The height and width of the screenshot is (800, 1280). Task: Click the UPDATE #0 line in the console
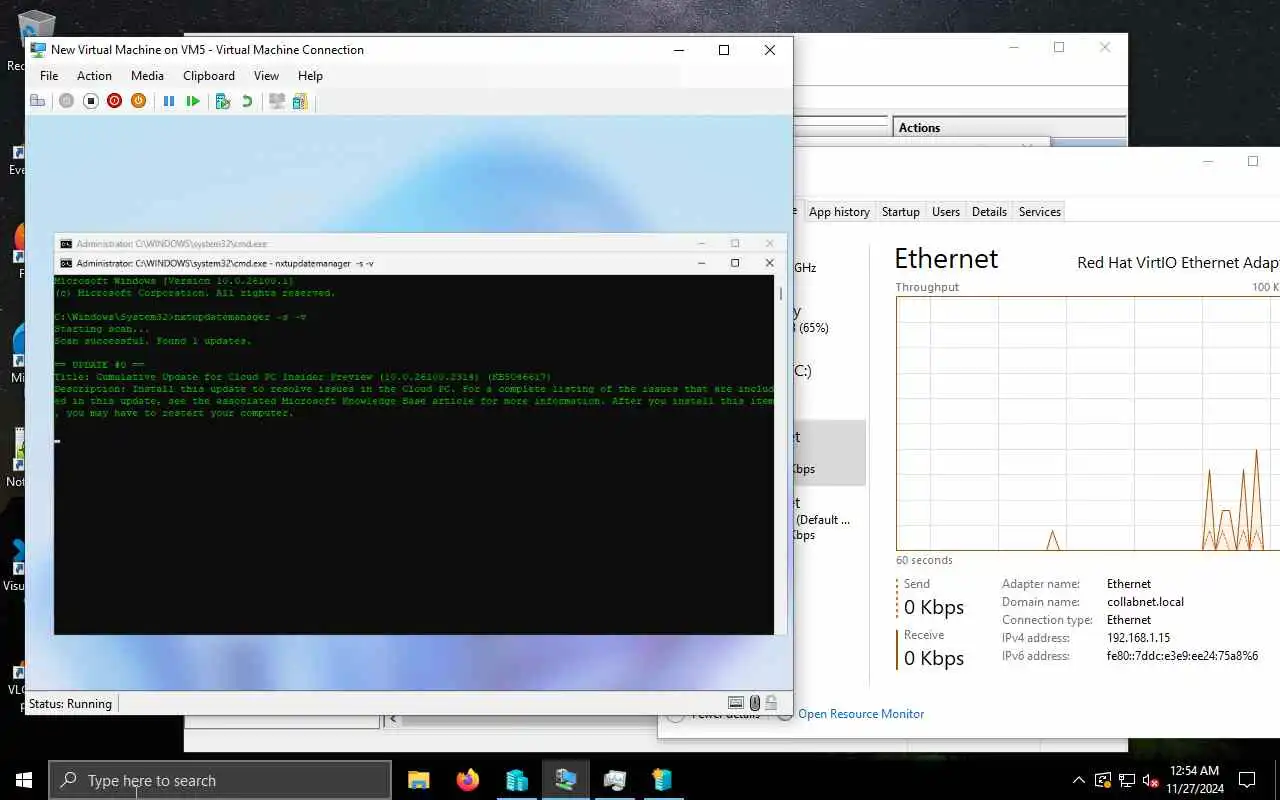click(x=99, y=365)
